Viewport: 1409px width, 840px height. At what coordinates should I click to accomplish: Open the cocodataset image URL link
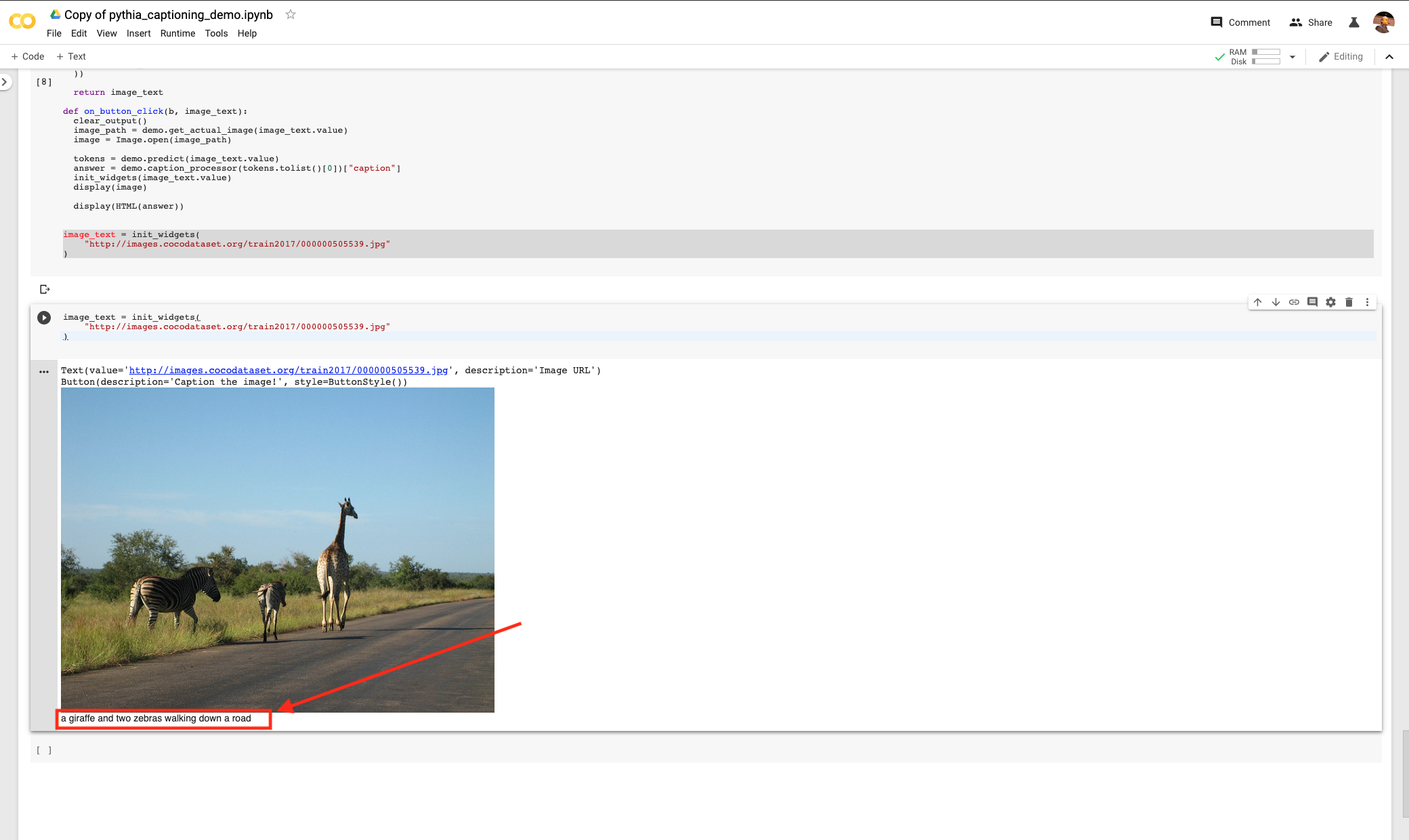click(288, 370)
